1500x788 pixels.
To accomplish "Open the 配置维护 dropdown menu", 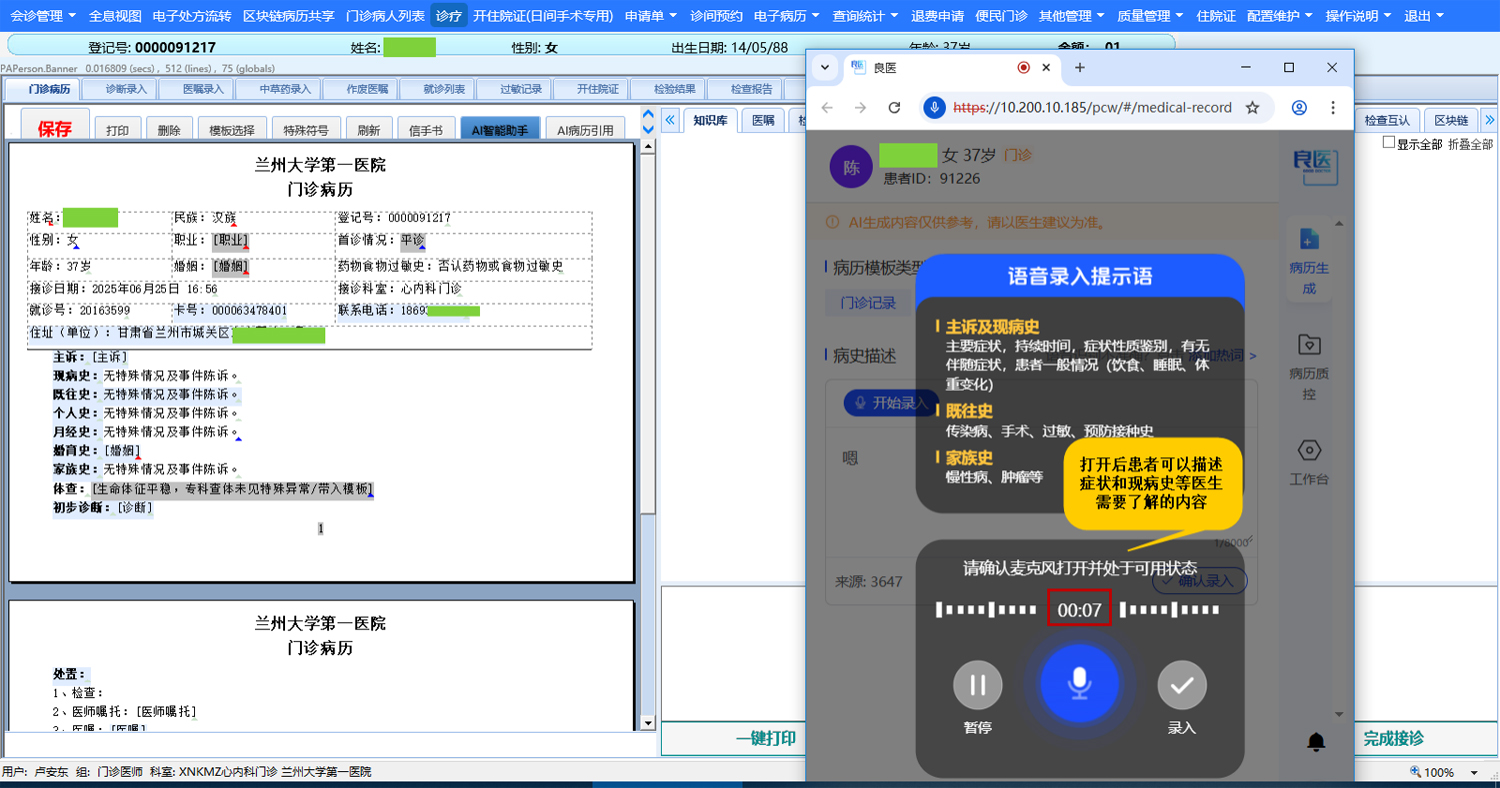I will 1281,16.
